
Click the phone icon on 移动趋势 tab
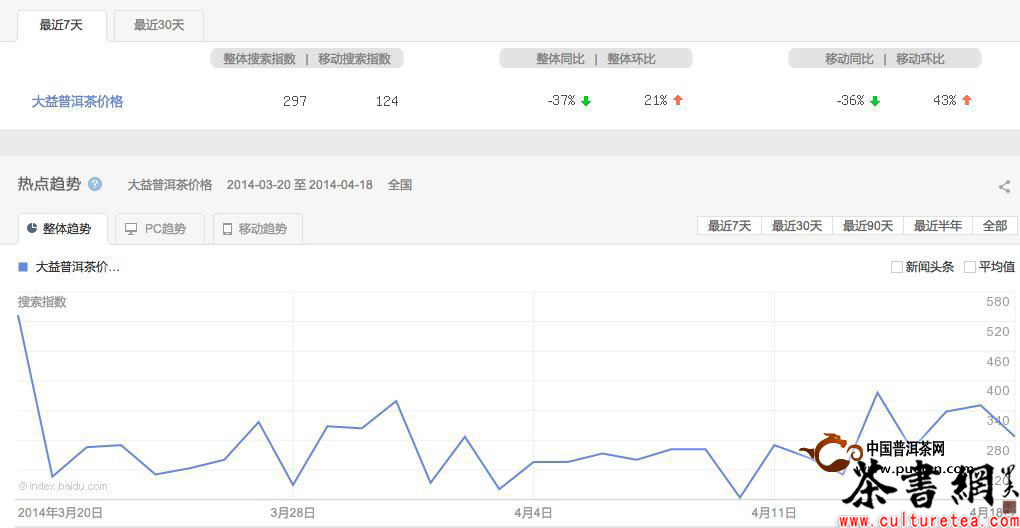point(227,229)
